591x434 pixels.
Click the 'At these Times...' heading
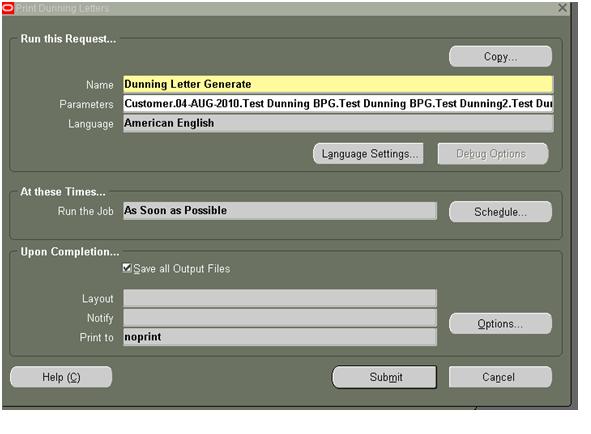[63, 192]
